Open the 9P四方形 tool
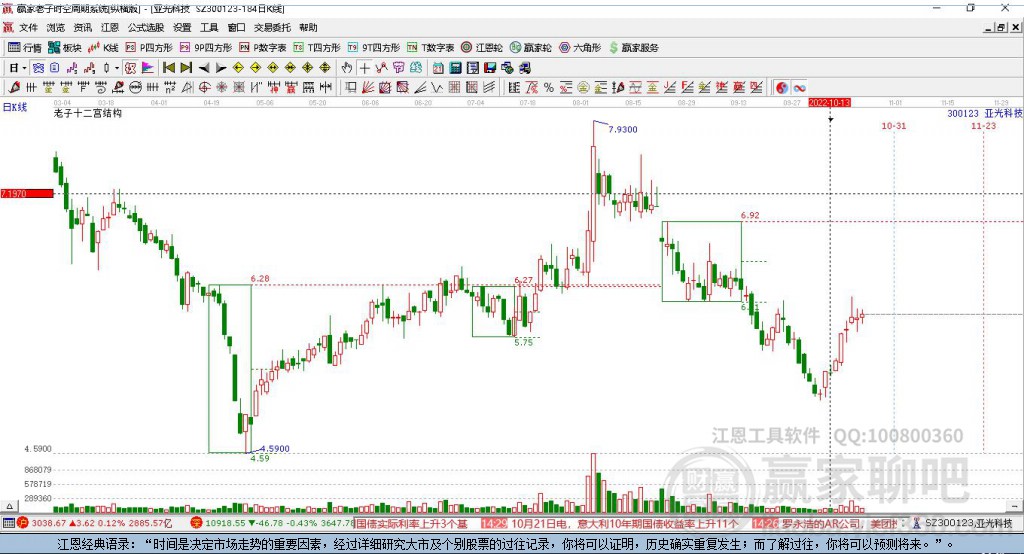This screenshot has height=554, width=1024. 206,48
